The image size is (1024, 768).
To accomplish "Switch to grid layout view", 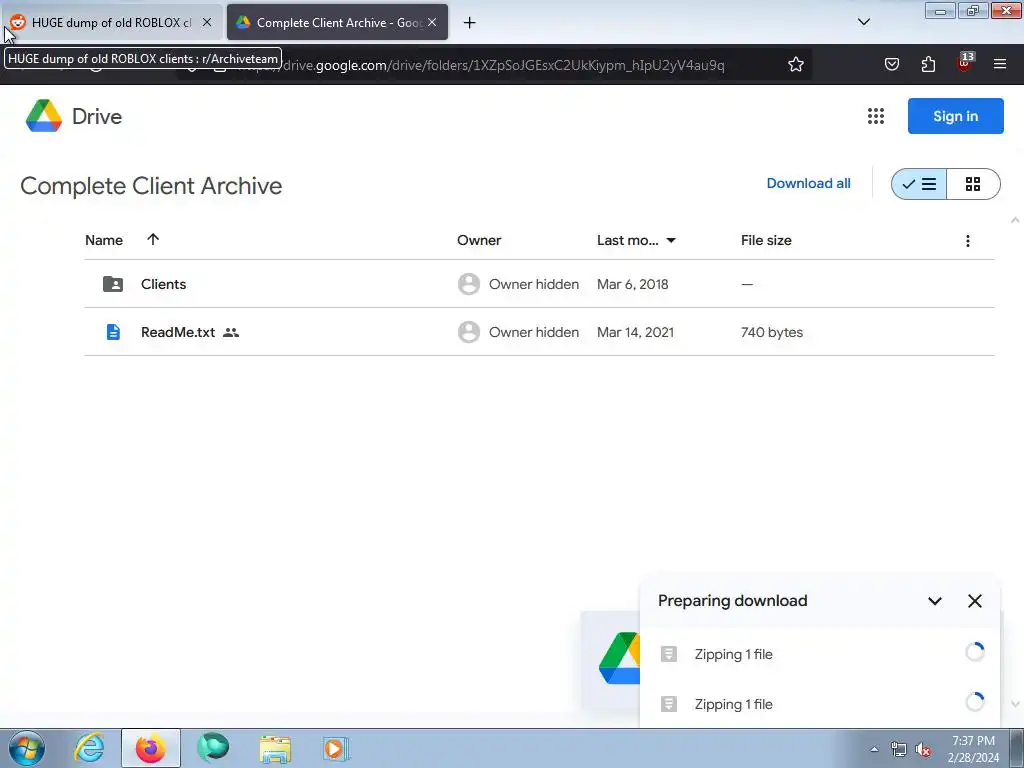I will tap(973, 184).
